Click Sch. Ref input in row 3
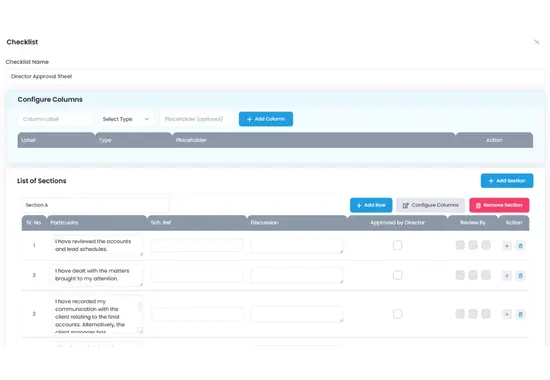The height and width of the screenshot is (380, 550). click(x=197, y=314)
